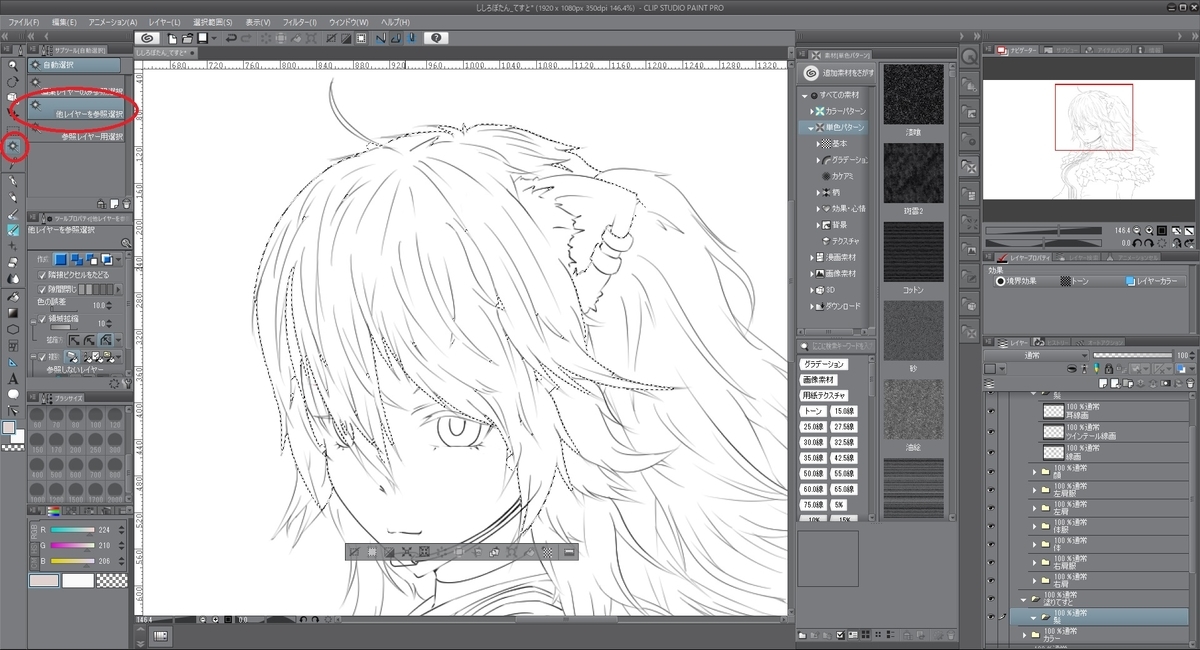Screen dimensions: 1200x650
Task: Select the Figure (hexagon) tool
Action: [x=13, y=328]
